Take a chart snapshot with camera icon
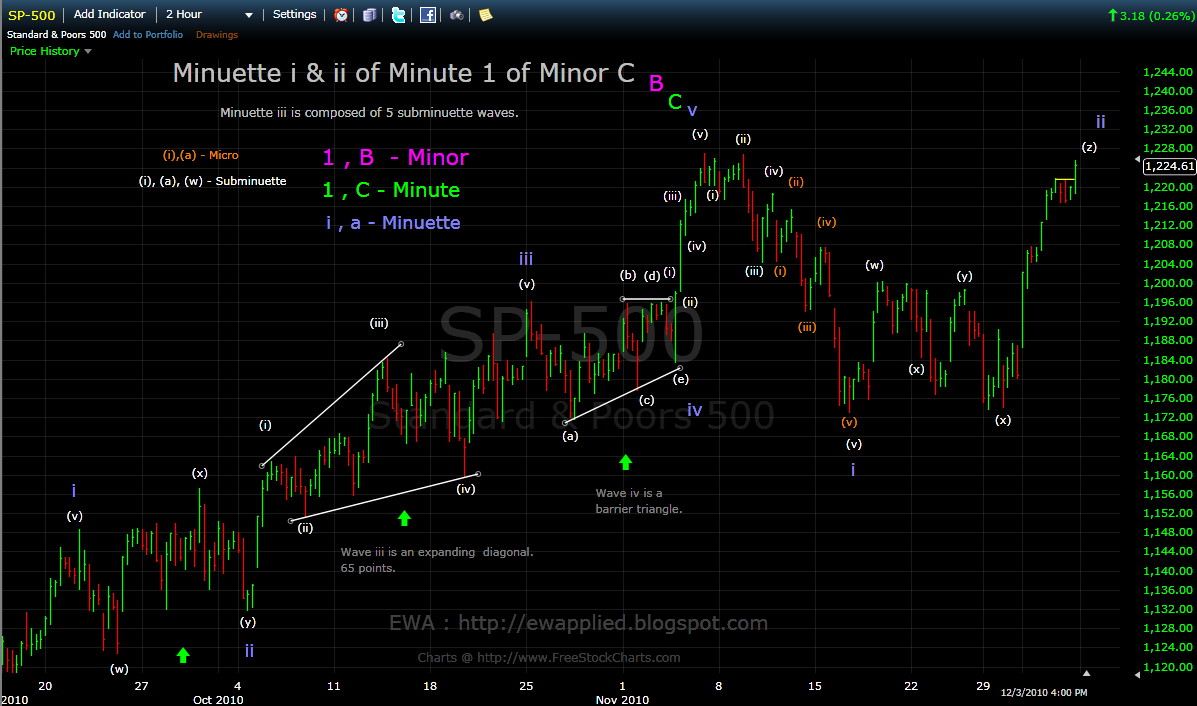 [457, 15]
